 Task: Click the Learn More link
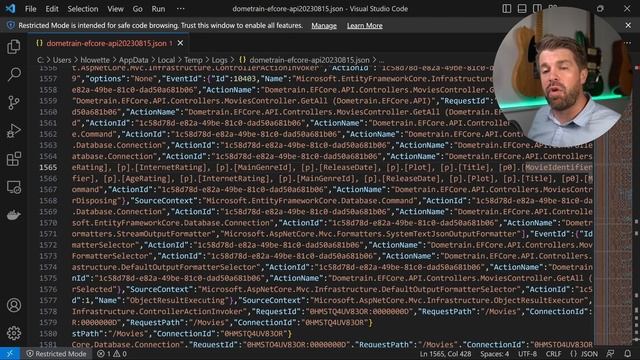click(364, 25)
